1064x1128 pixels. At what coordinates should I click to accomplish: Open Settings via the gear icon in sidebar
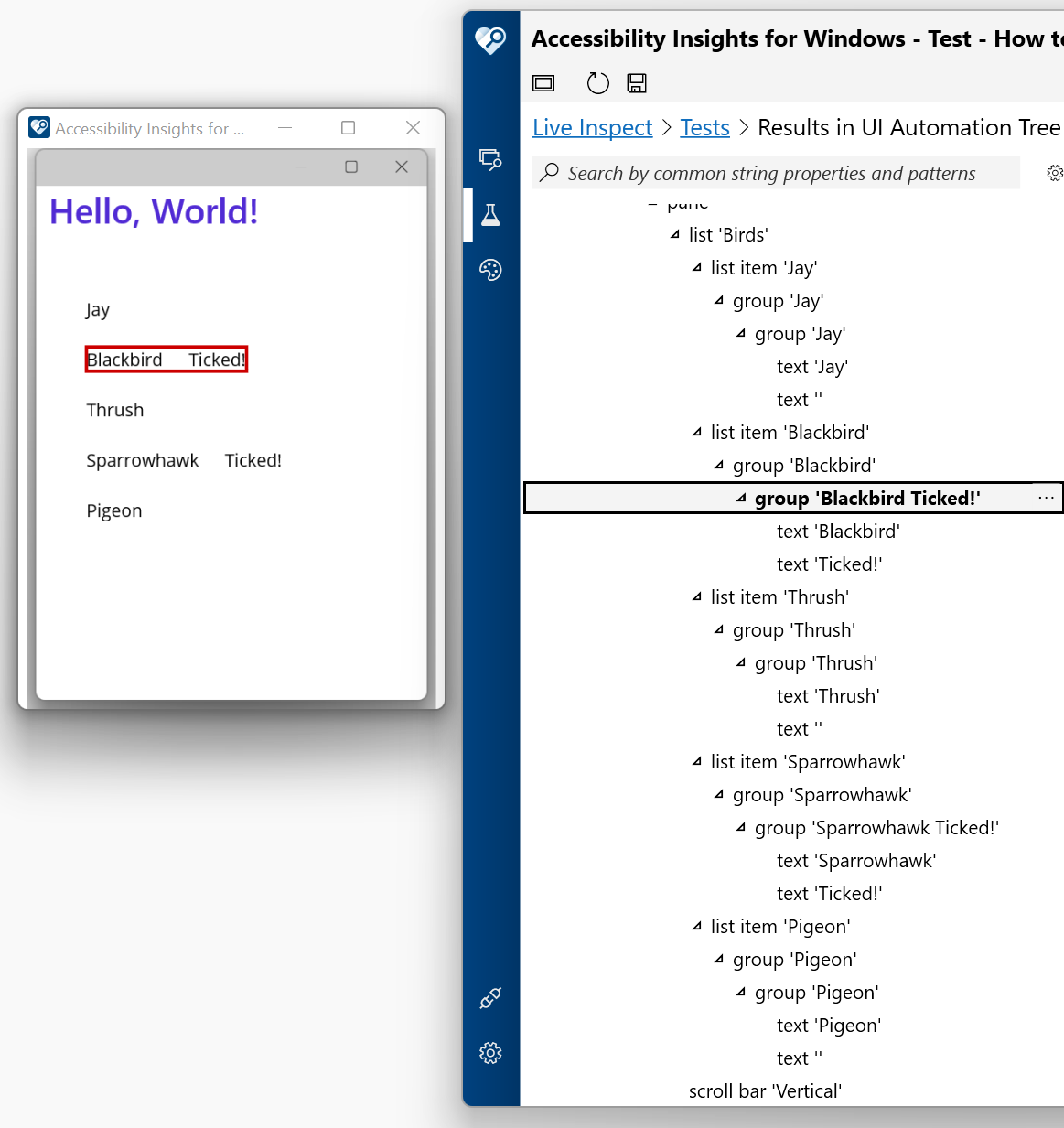[x=490, y=1053]
